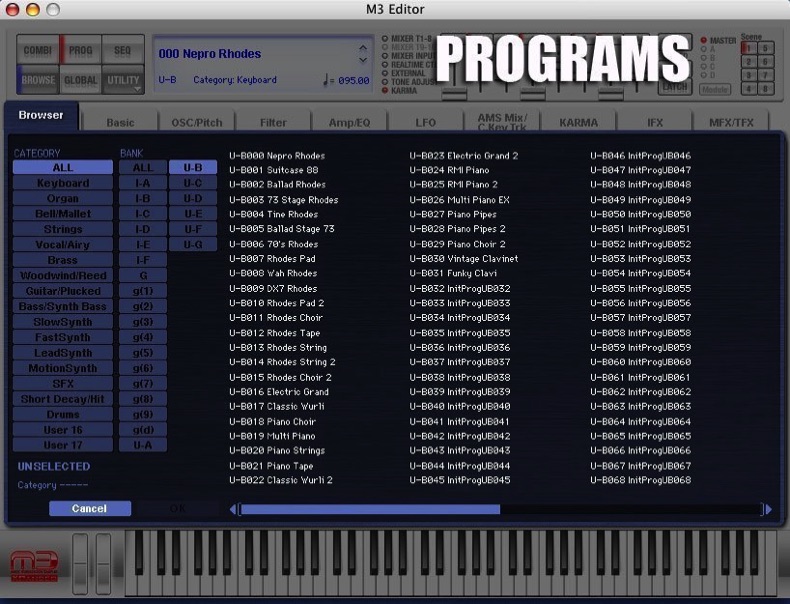Viewport: 790px width, 604px height.
Task: Click the pitch bend wheel slider
Action: point(80,564)
